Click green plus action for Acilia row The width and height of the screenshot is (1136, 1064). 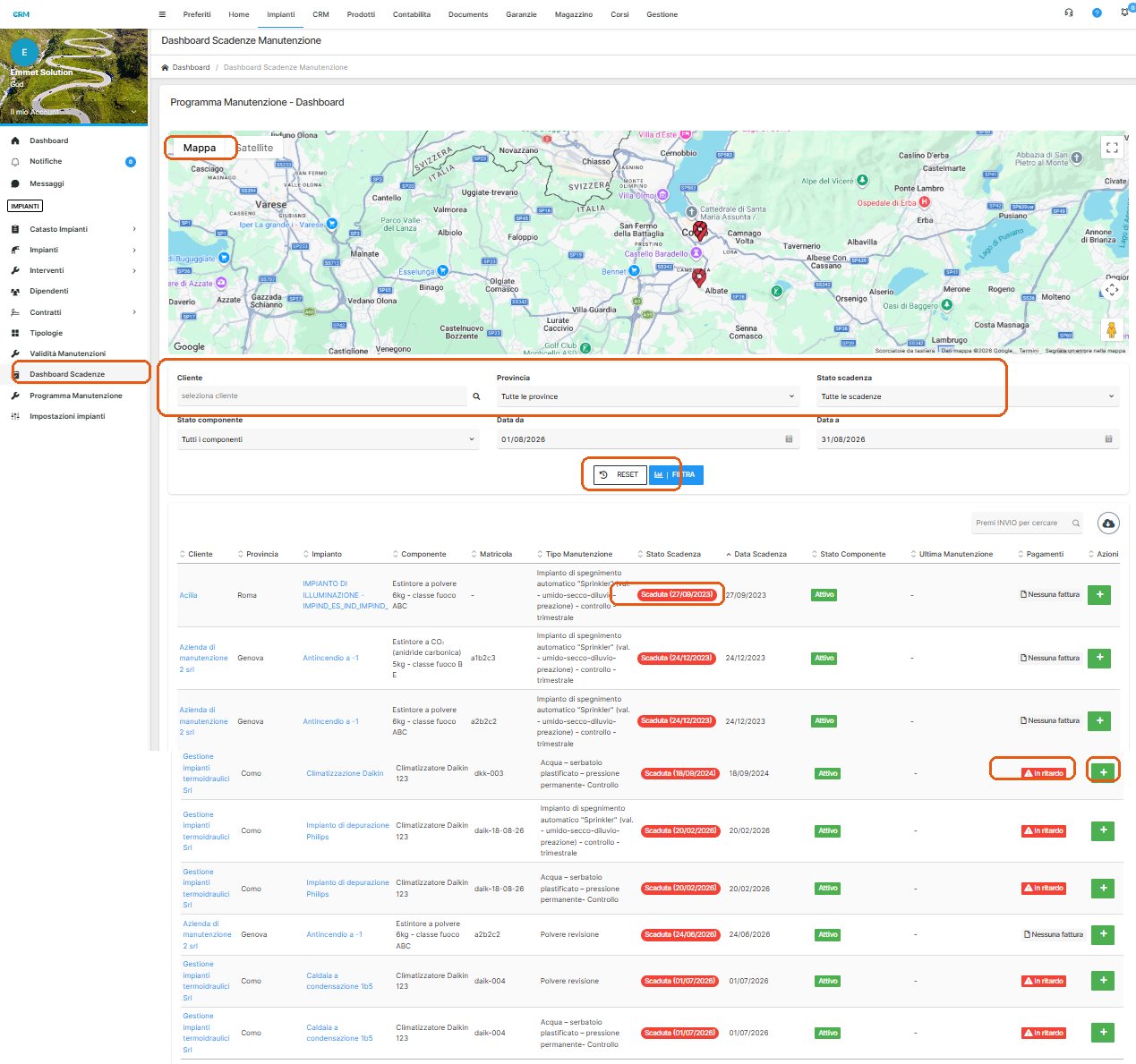pyautogui.click(x=1099, y=595)
